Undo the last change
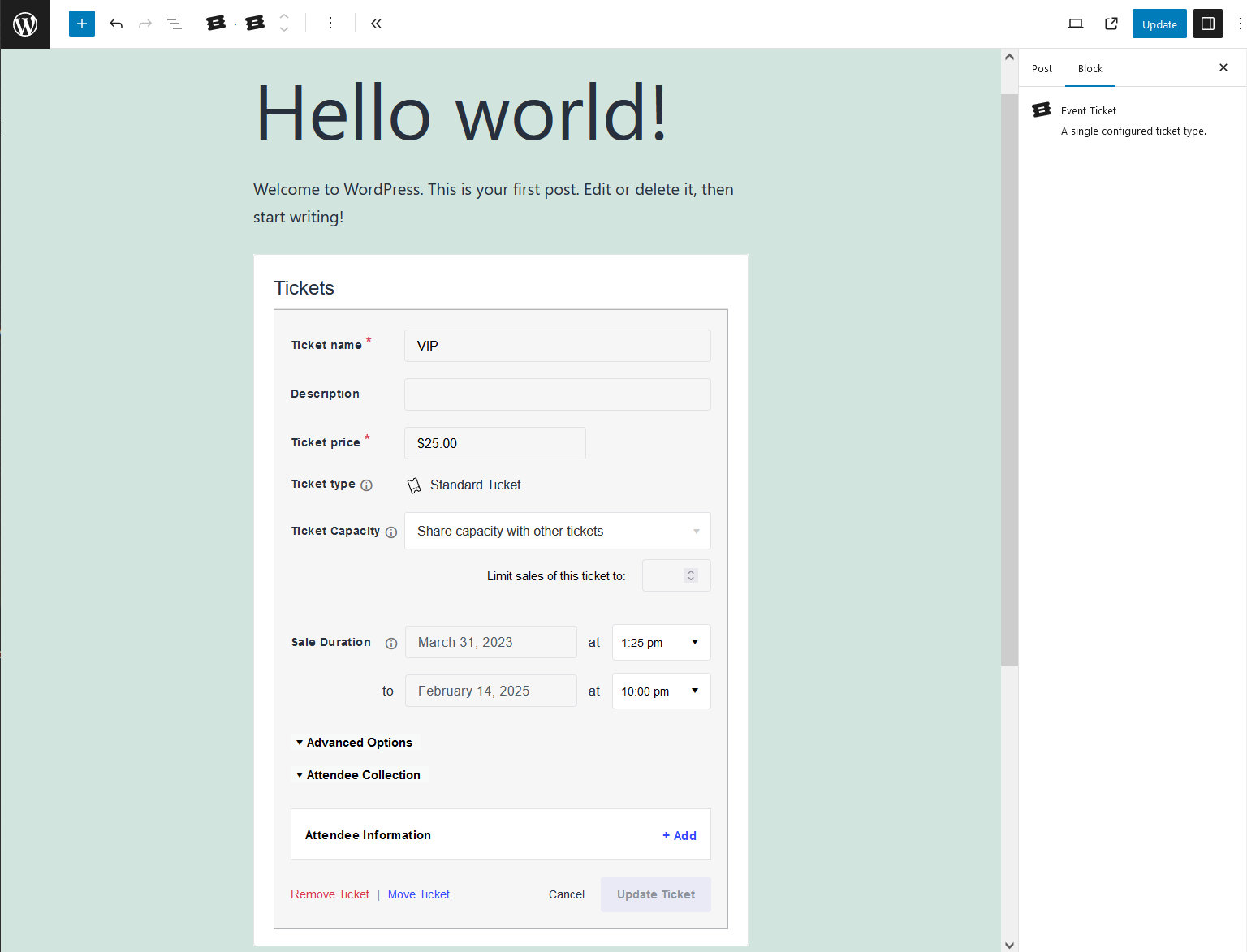This screenshot has width=1247, height=952. (x=116, y=24)
